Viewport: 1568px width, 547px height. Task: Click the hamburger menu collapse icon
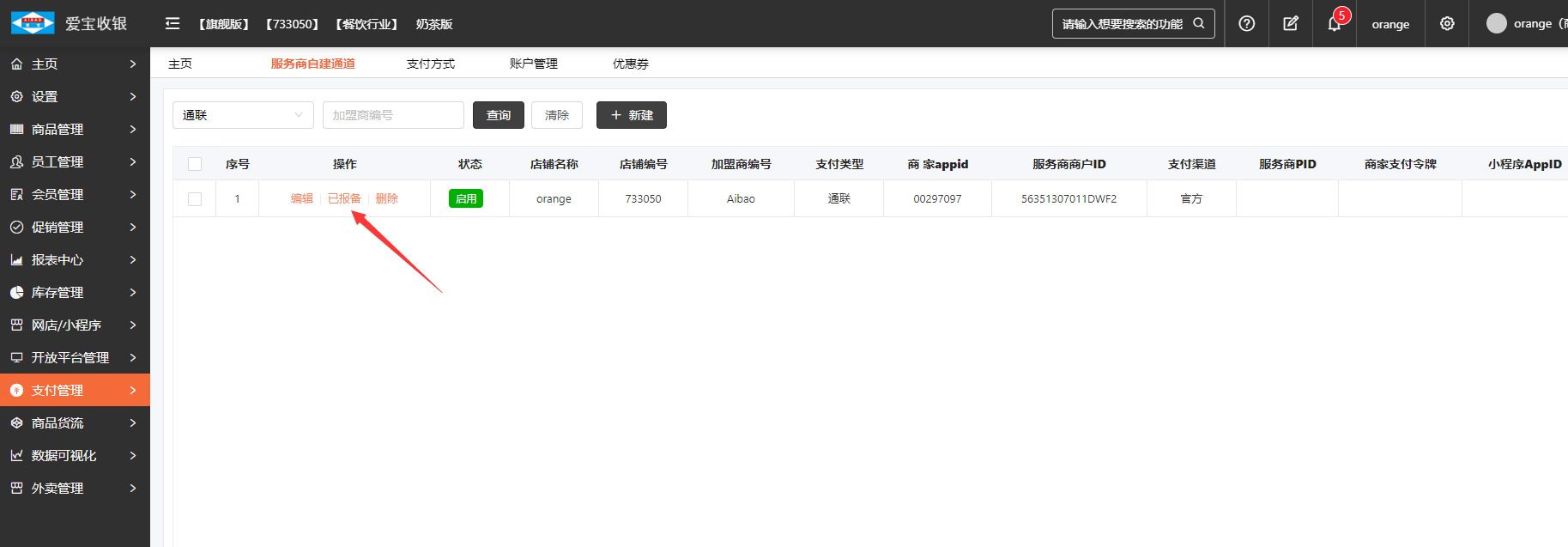[173, 24]
